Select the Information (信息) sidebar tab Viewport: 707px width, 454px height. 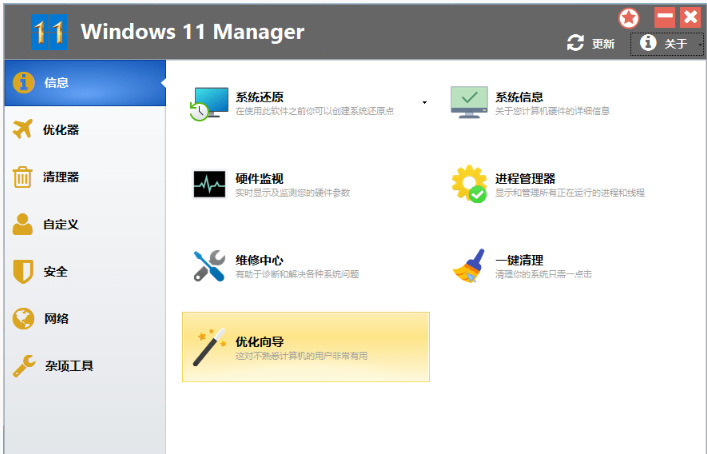click(55, 82)
